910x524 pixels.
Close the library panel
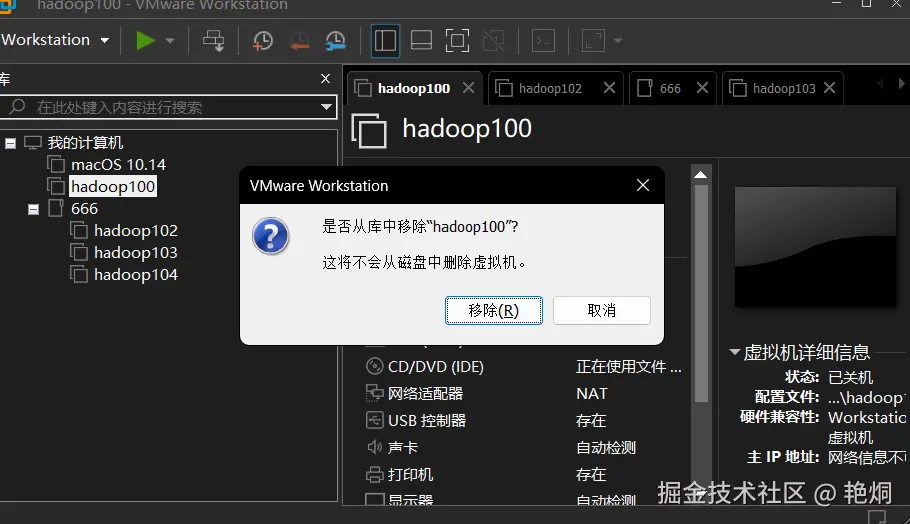[x=326, y=78]
